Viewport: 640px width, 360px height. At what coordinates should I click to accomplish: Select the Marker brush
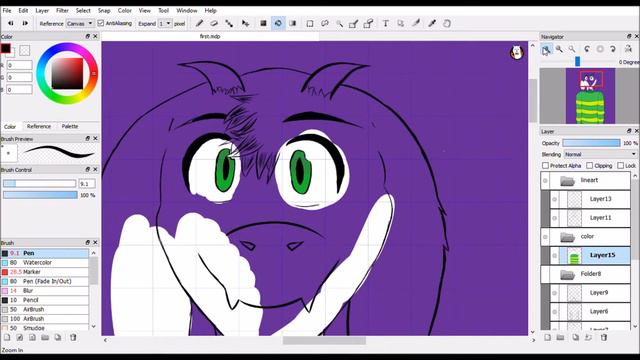click(44, 272)
